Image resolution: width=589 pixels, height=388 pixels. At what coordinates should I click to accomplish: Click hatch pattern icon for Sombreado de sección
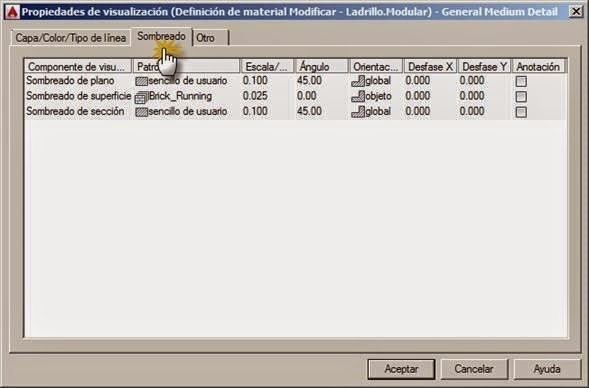141,112
